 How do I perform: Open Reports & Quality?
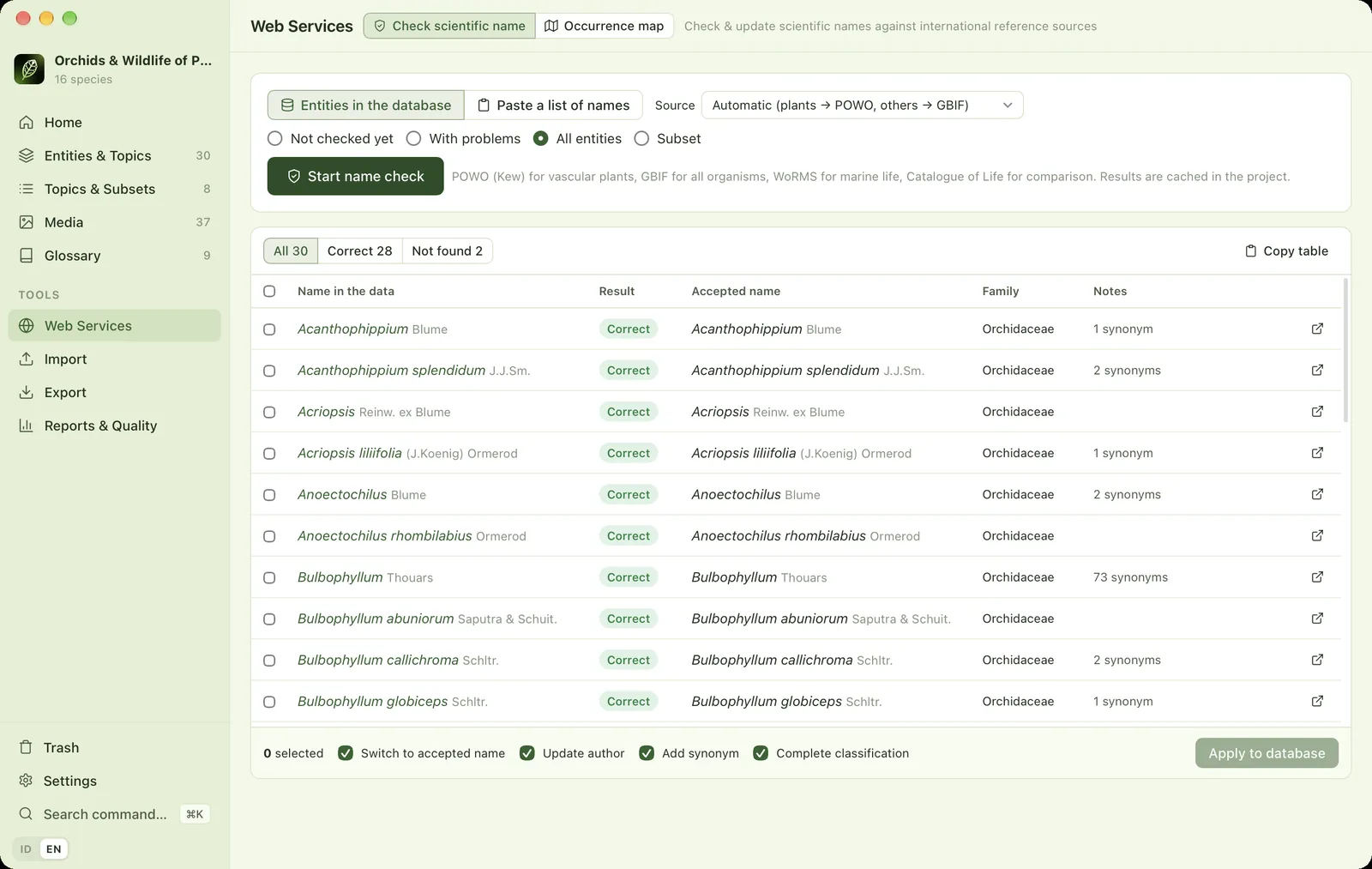(x=115, y=425)
